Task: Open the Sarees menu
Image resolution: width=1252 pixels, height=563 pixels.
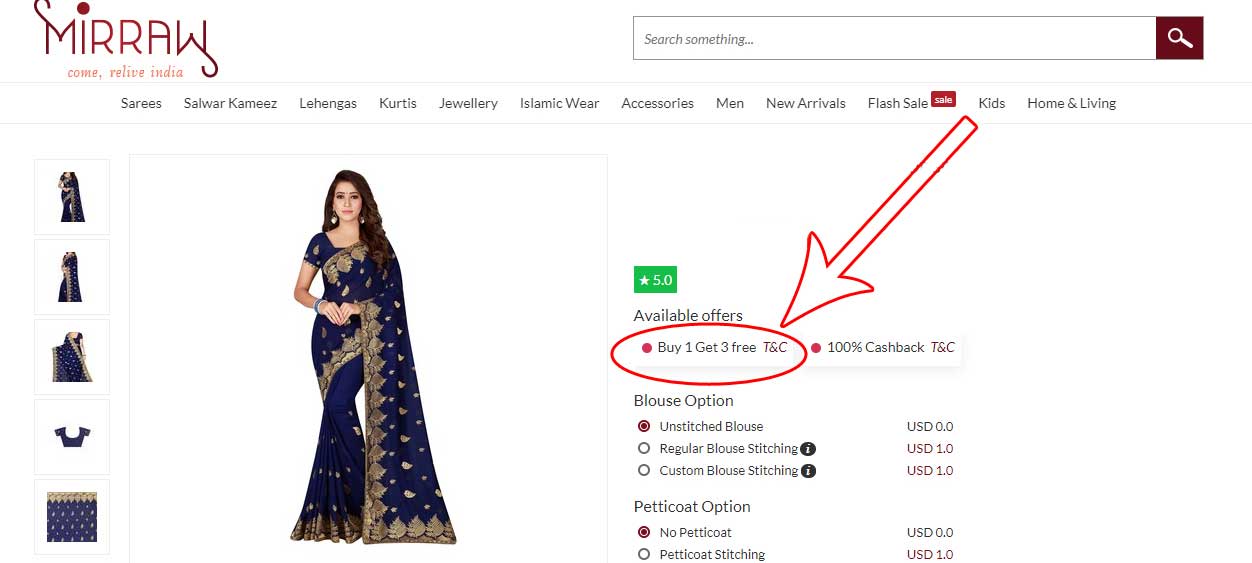Action: (141, 103)
